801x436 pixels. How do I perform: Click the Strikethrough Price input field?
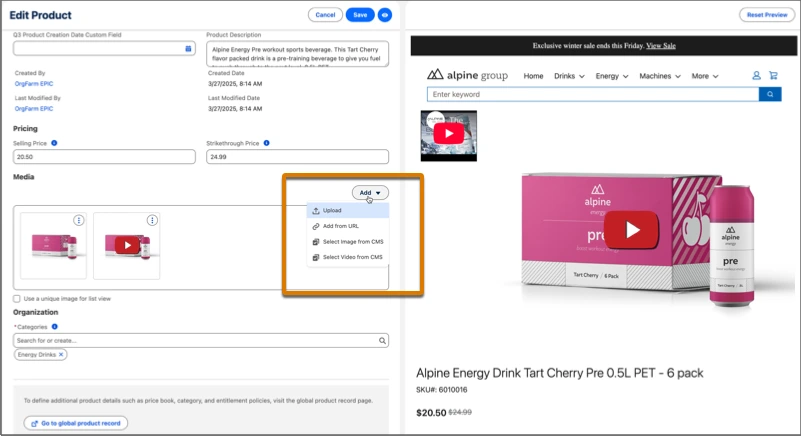(297, 157)
